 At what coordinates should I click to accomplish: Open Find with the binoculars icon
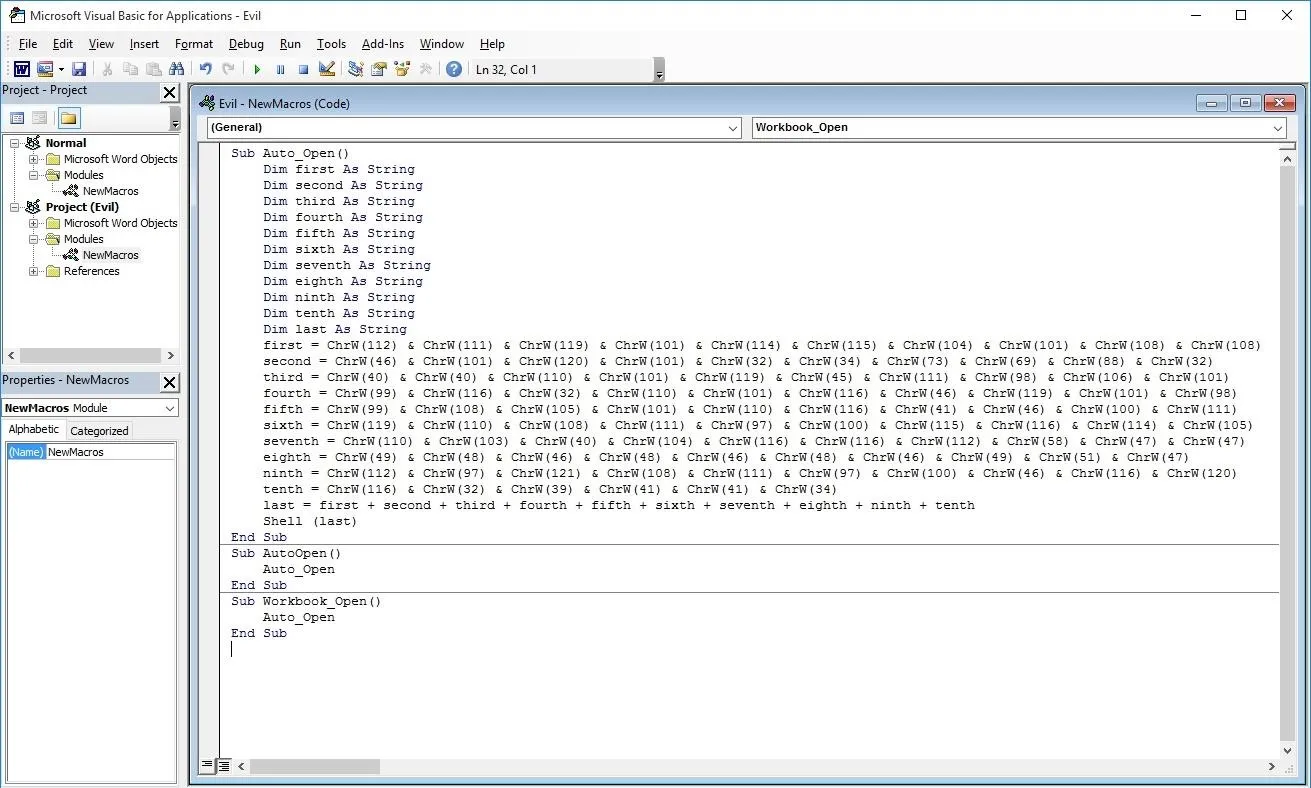pos(177,69)
